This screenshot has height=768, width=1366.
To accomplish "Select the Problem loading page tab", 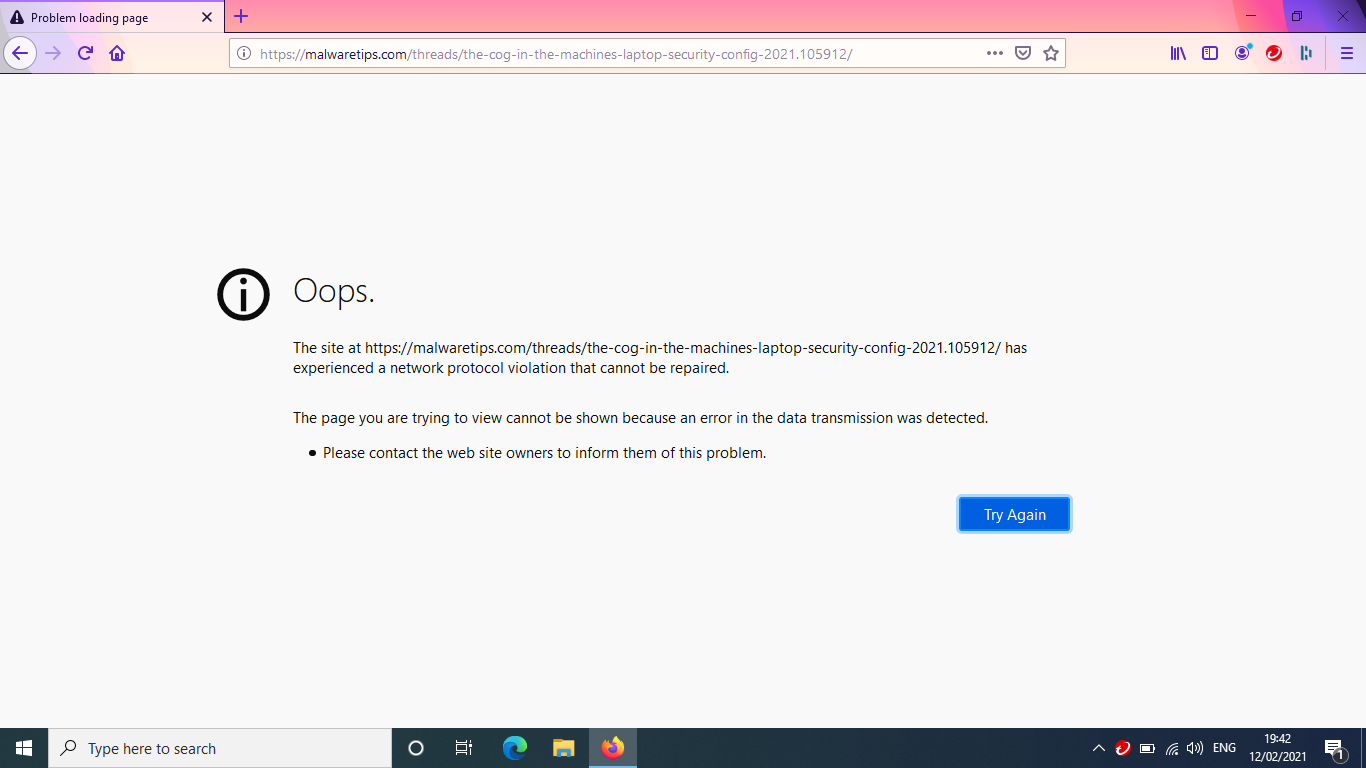I will (112, 17).
